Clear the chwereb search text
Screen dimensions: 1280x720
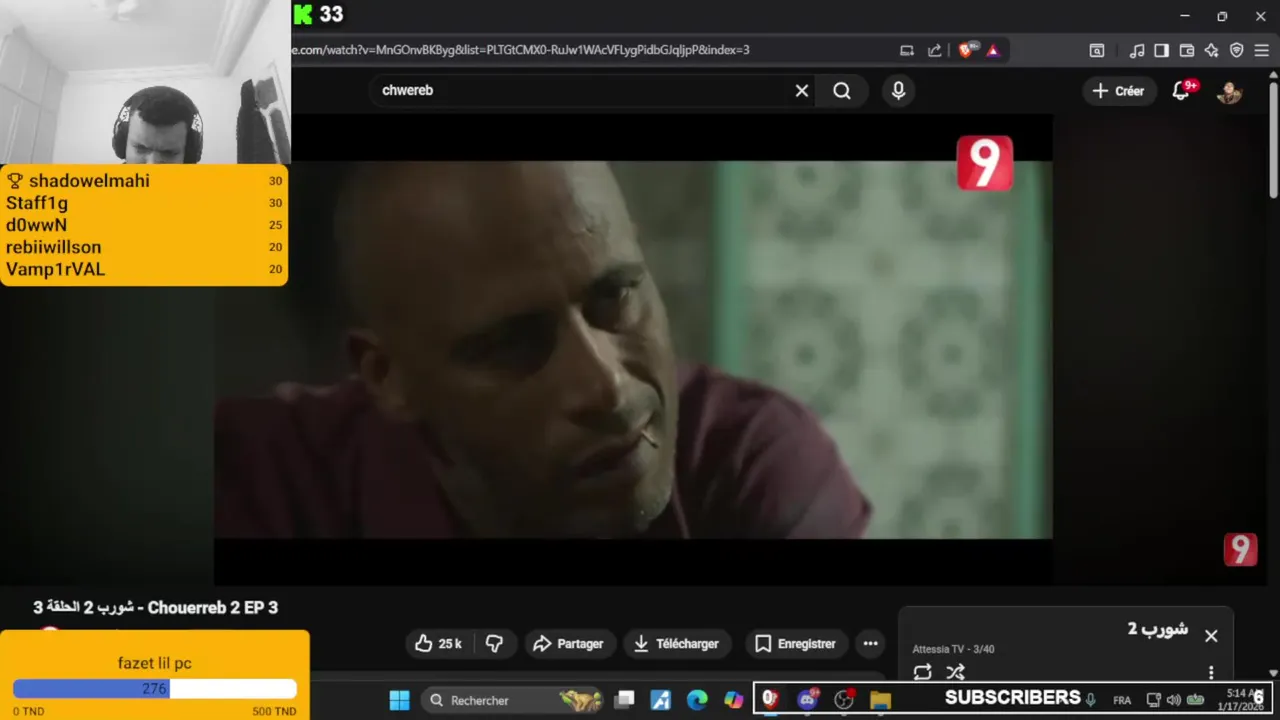click(802, 91)
